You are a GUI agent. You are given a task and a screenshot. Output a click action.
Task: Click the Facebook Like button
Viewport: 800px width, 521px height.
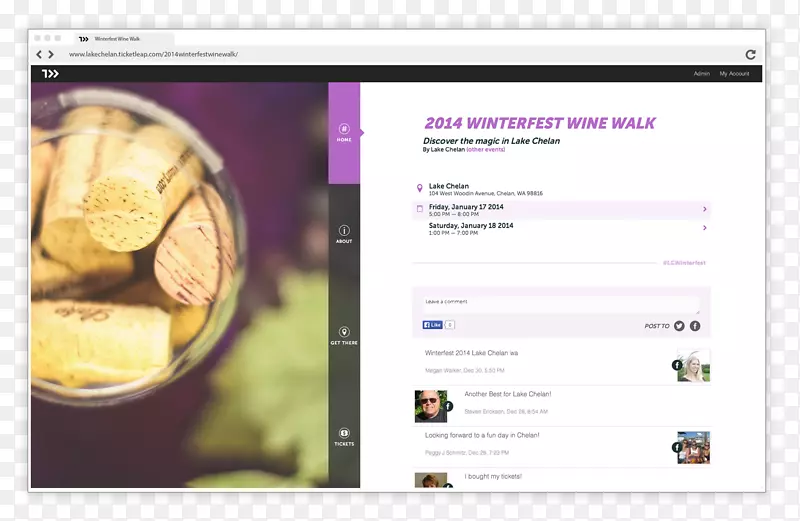point(433,325)
